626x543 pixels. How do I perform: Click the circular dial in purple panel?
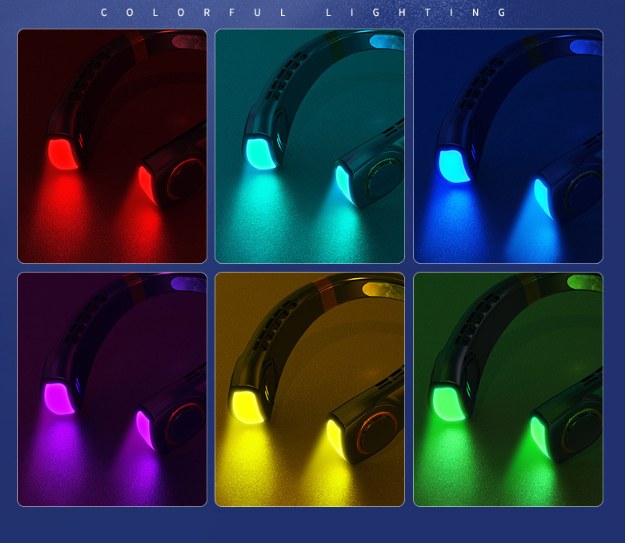(186, 425)
